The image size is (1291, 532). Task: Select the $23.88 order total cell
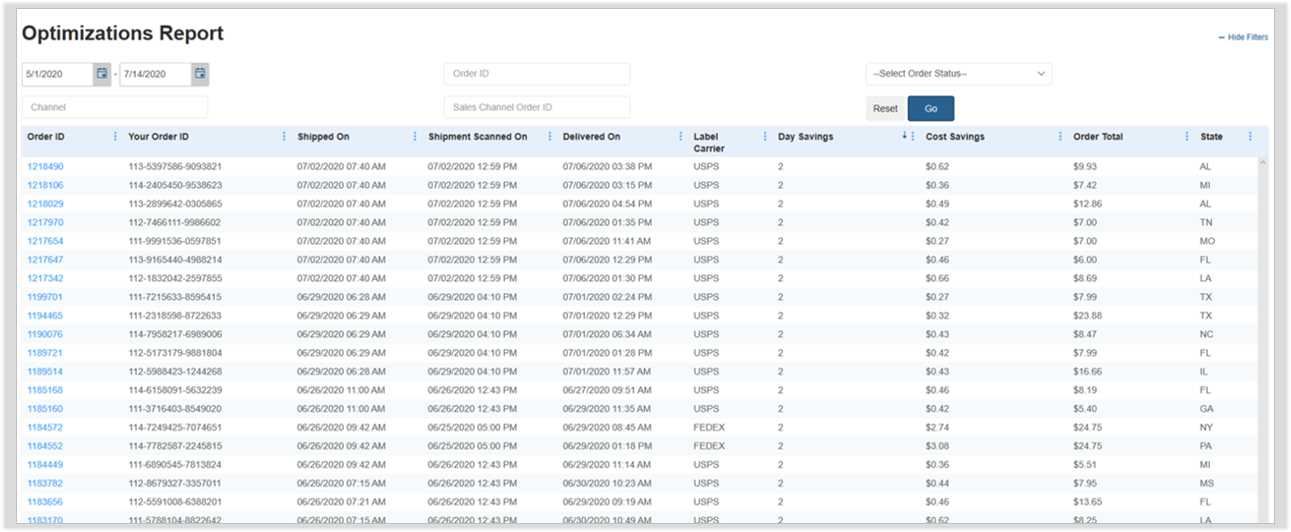tap(1087, 315)
